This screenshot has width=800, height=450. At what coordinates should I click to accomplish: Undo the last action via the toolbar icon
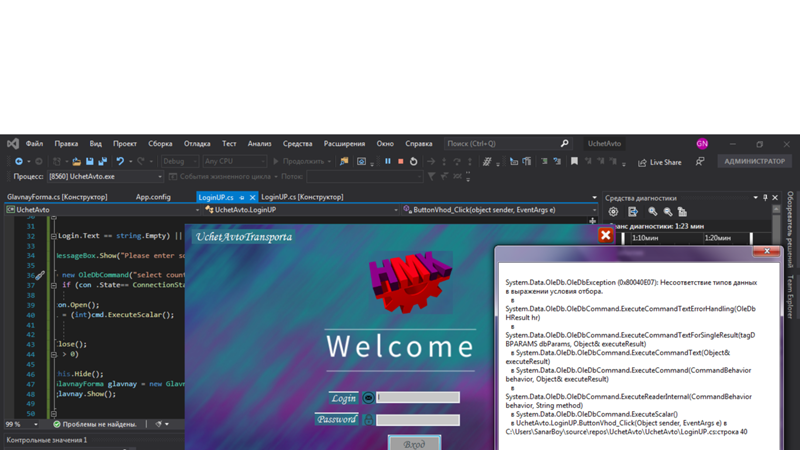click(120, 161)
